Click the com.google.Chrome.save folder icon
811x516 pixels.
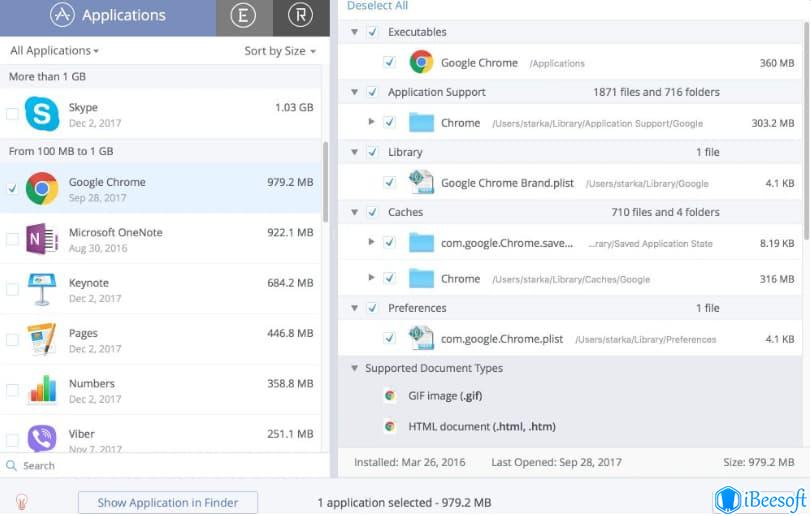421,242
